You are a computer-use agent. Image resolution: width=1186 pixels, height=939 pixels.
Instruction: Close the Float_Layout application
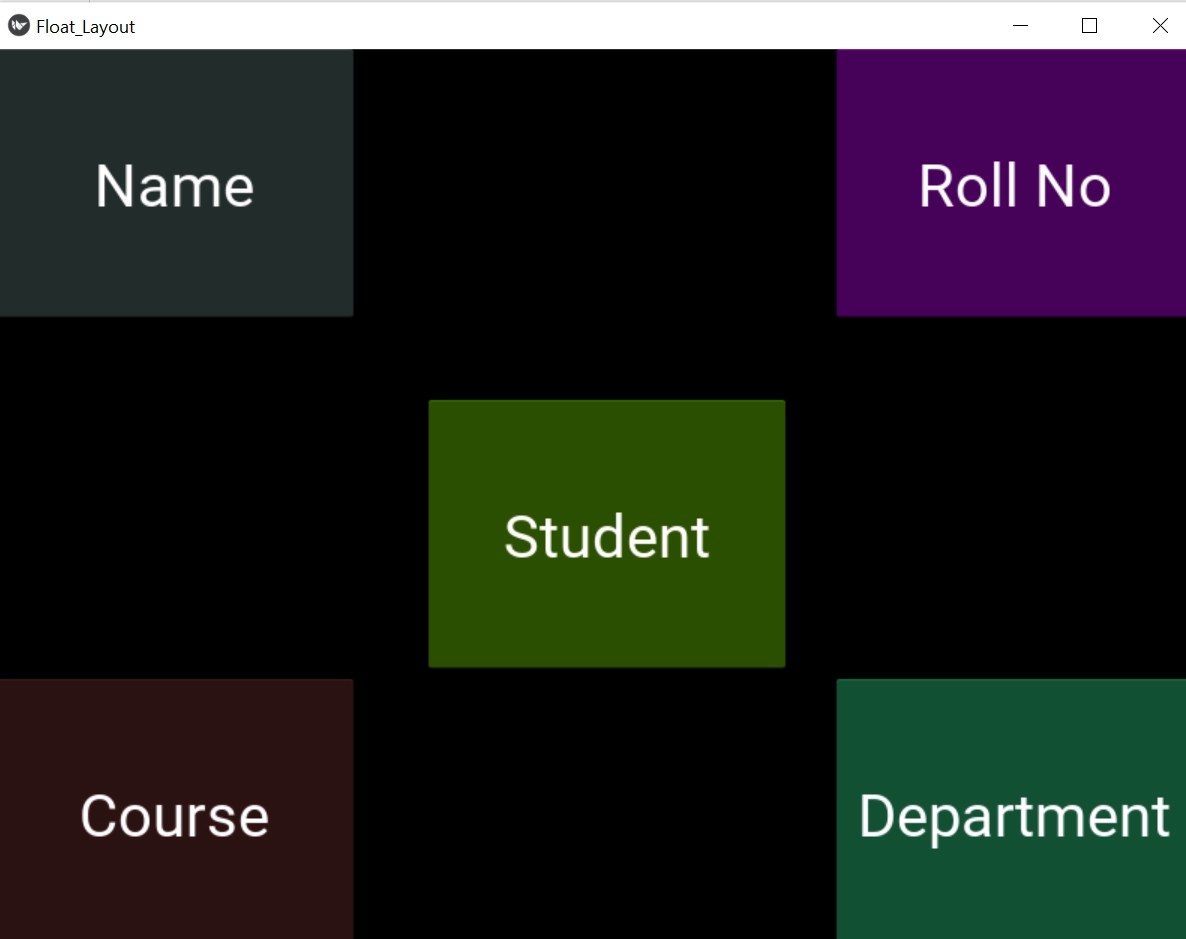point(1160,26)
